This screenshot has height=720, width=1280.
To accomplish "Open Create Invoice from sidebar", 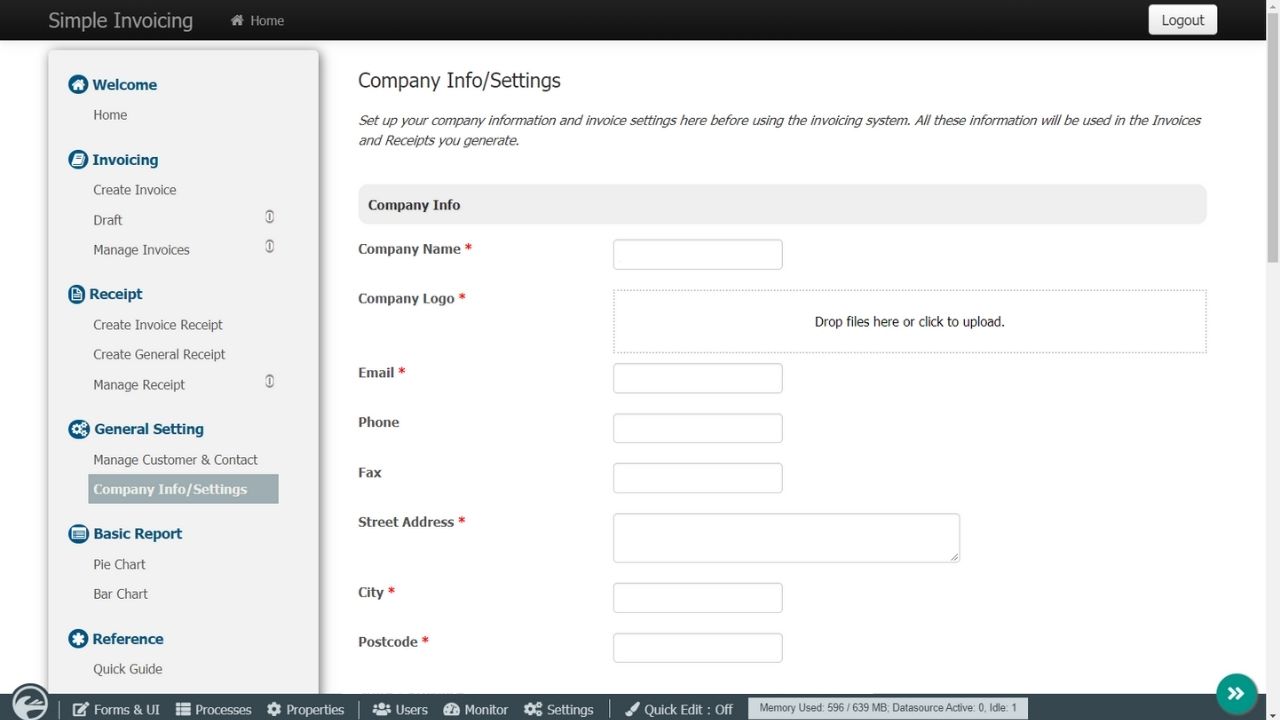I will tap(135, 190).
